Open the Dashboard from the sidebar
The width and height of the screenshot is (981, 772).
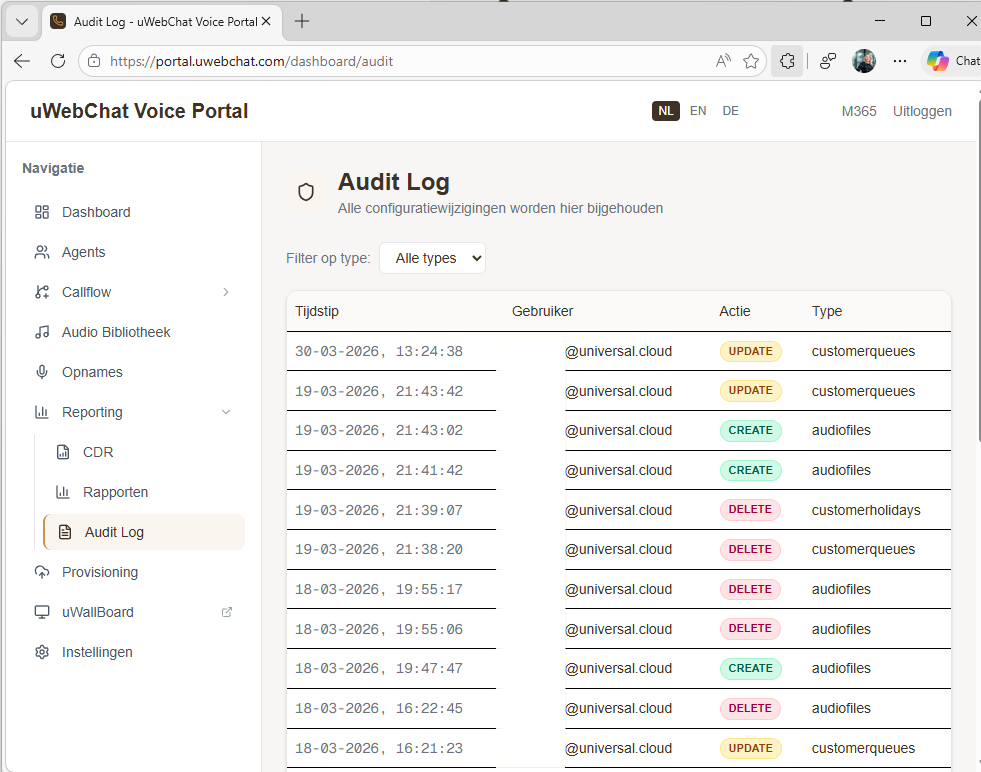coord(95,212)
